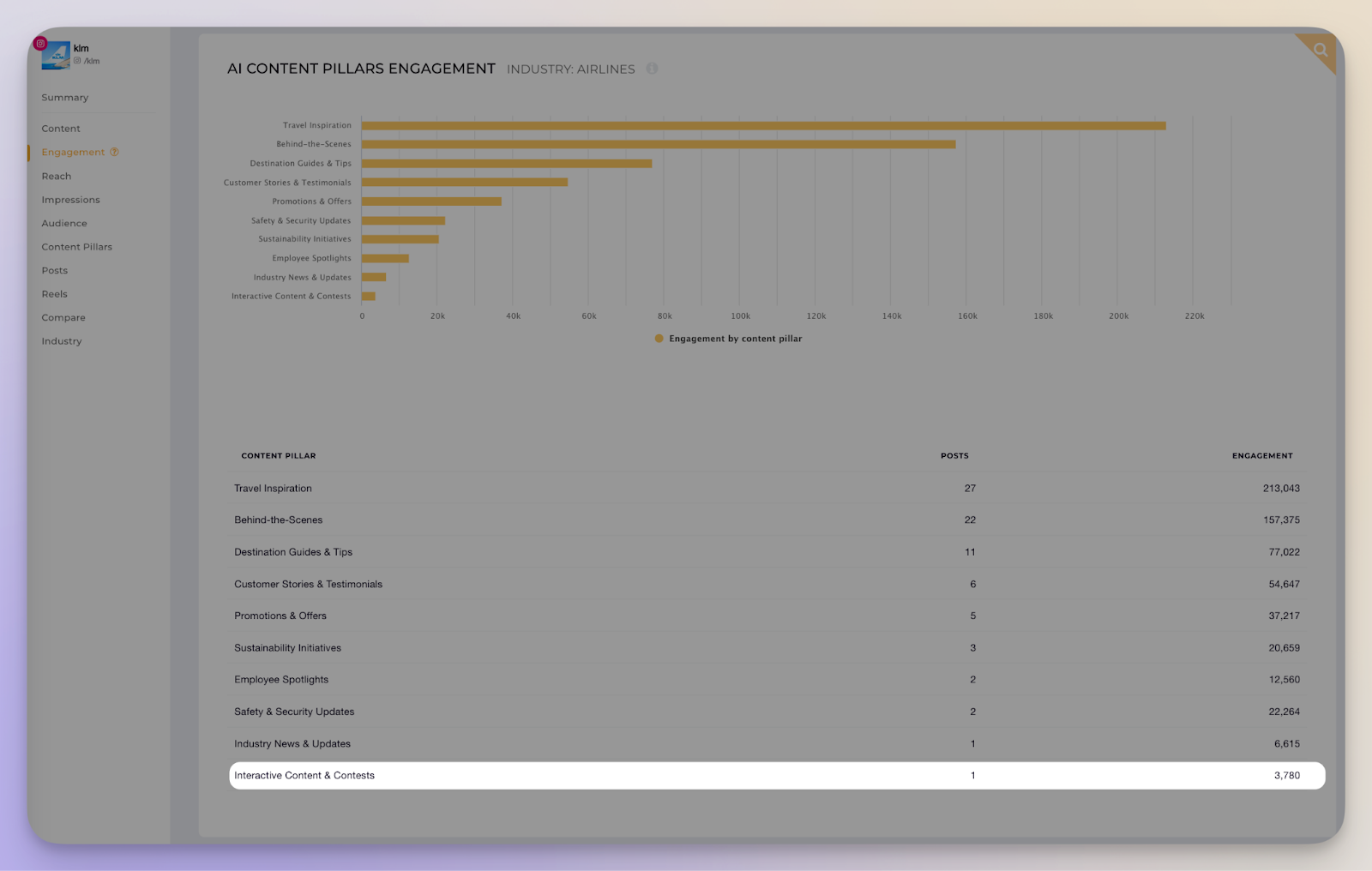Go to Posts in the sidebar

(x=55, y=271)
